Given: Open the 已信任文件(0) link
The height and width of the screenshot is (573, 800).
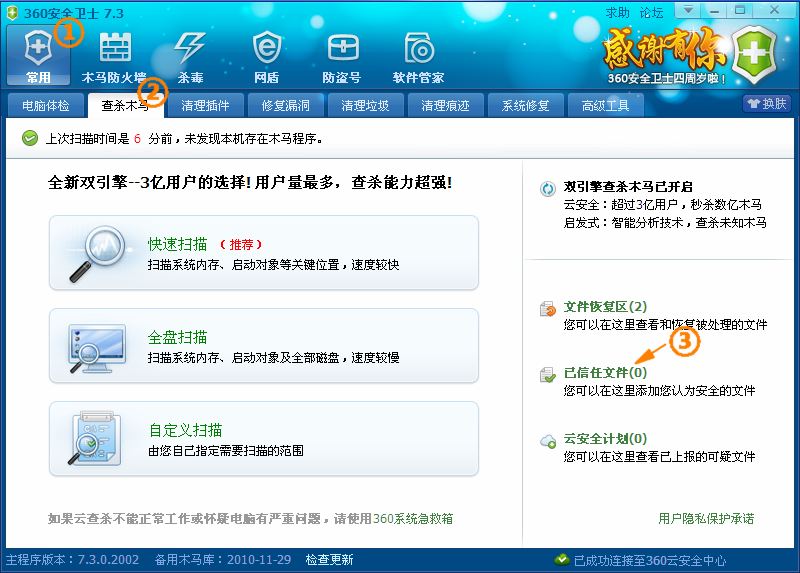Looking at the screenshot, I should pyautogui.click(x=605, y=373).
